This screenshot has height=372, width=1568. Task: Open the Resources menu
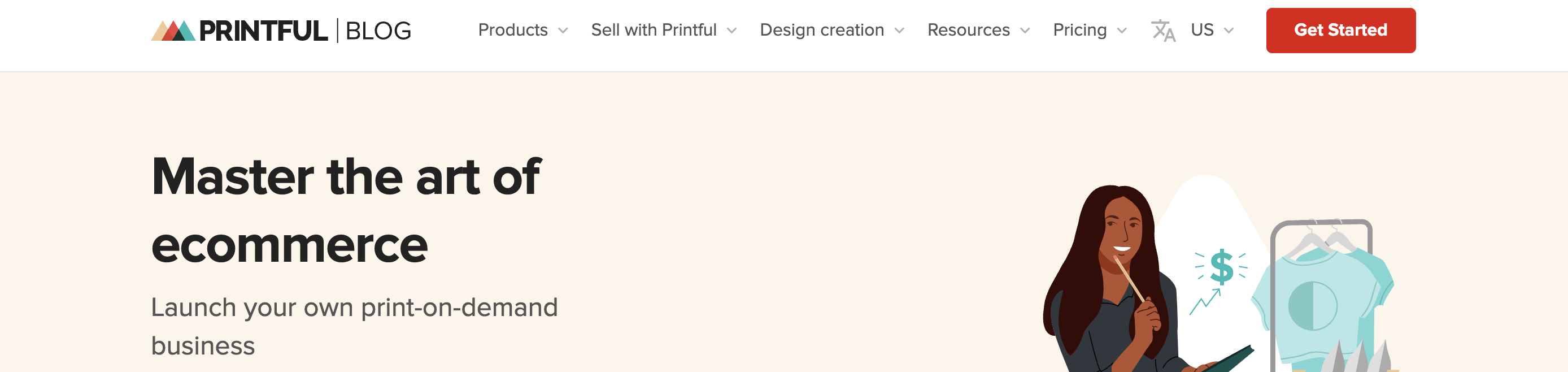click(969, 30)
